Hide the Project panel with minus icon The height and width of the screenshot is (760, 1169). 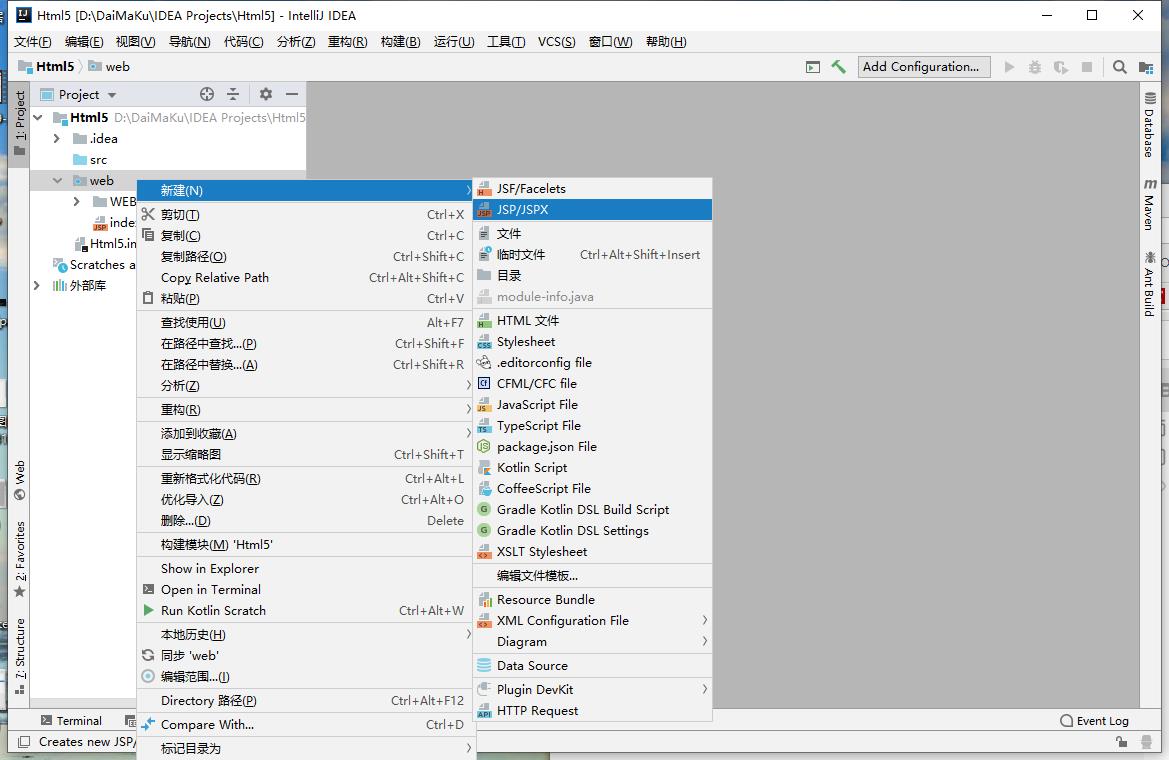point(292,94)
